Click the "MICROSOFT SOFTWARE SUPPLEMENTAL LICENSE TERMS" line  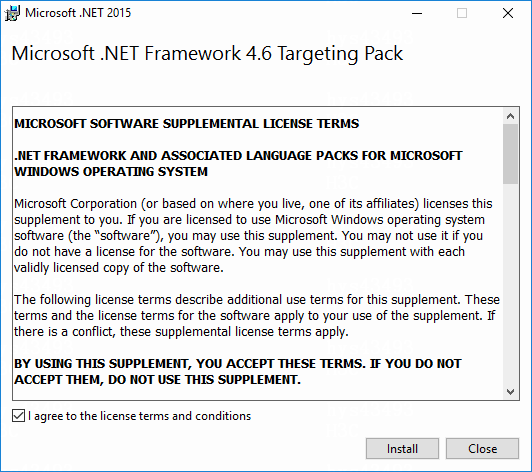click(x=187, y=124)
